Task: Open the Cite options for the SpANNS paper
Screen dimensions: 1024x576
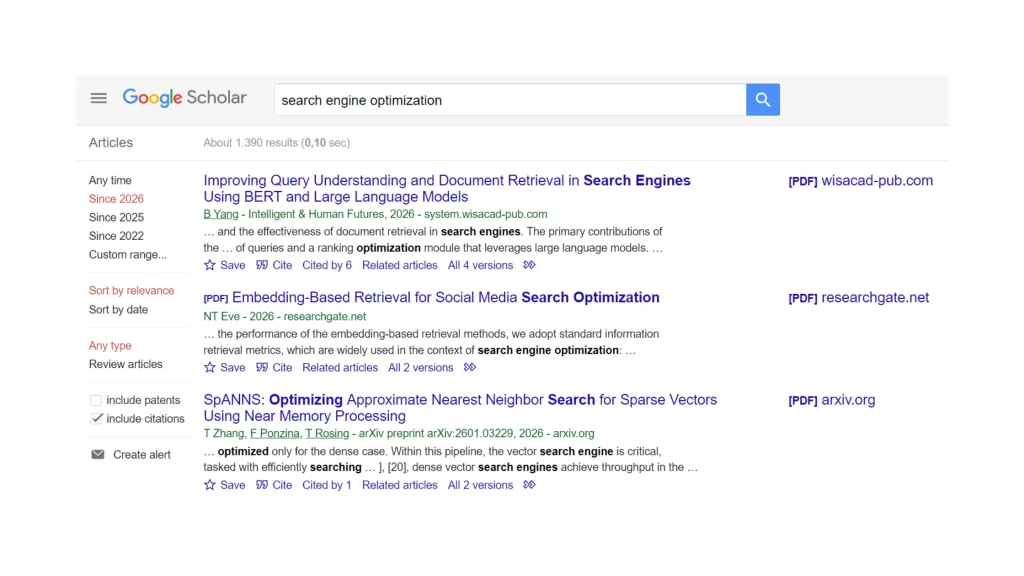Action: click(x=274, y=485)
